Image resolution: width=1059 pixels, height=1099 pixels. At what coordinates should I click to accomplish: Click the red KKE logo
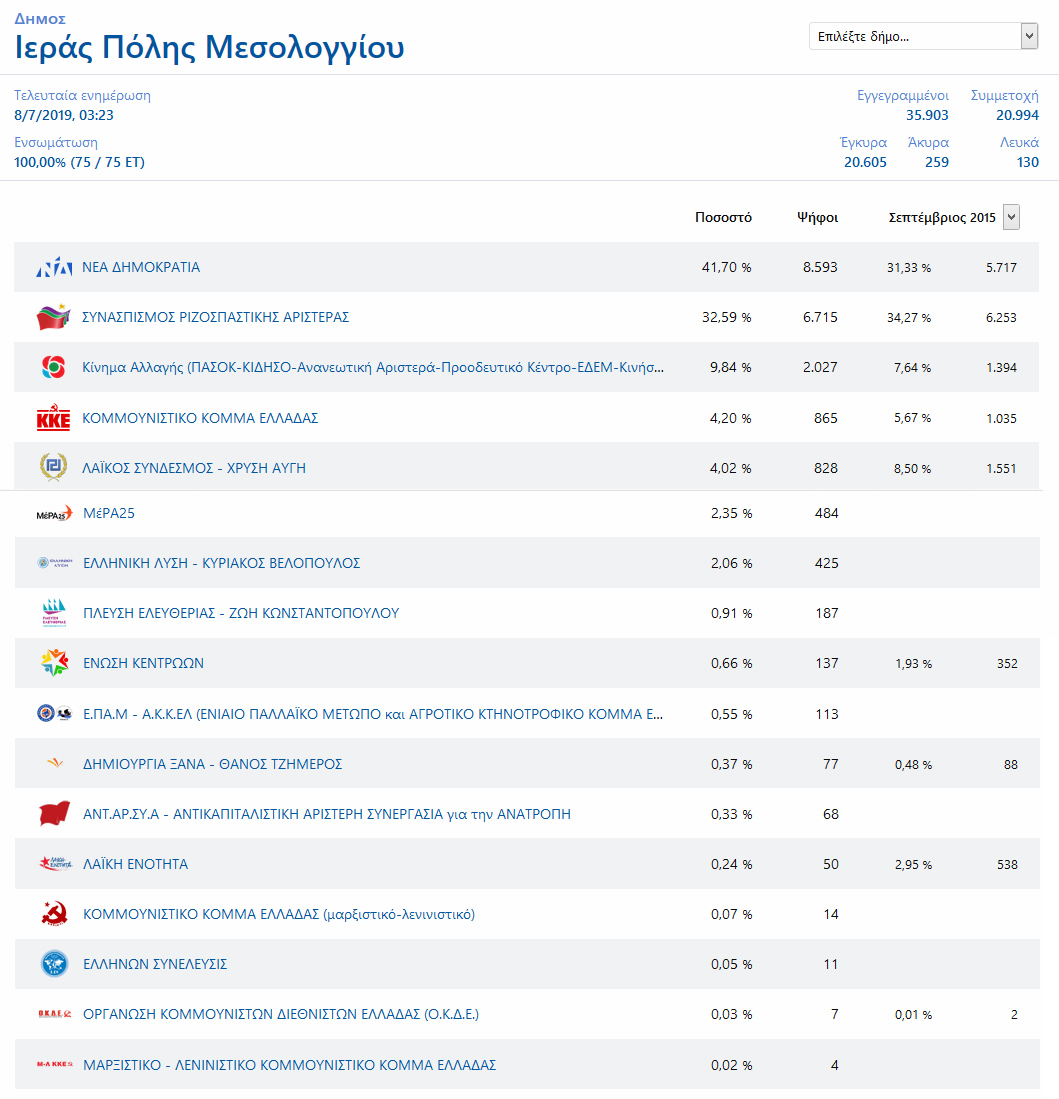(x=54, y=418)
